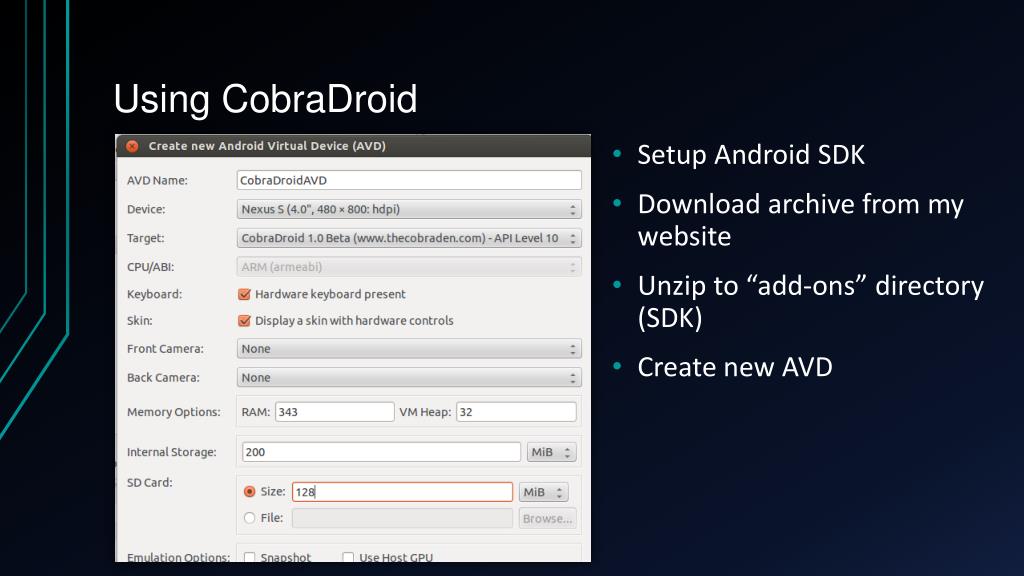Click the Browse... button
The image size is (1024, 576).
[547, 519]
